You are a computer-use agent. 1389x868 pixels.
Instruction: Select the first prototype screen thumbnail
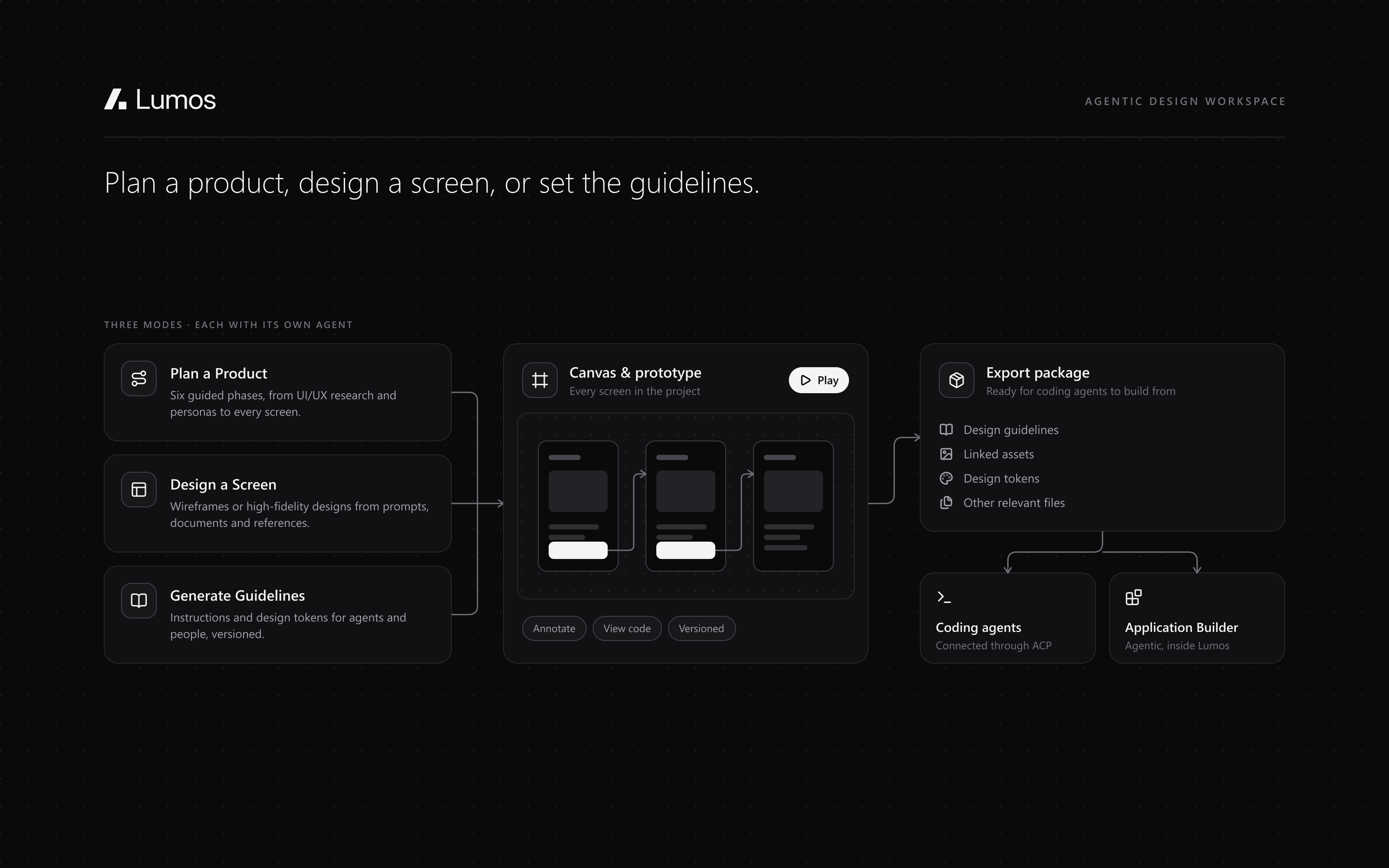(578, 506)
